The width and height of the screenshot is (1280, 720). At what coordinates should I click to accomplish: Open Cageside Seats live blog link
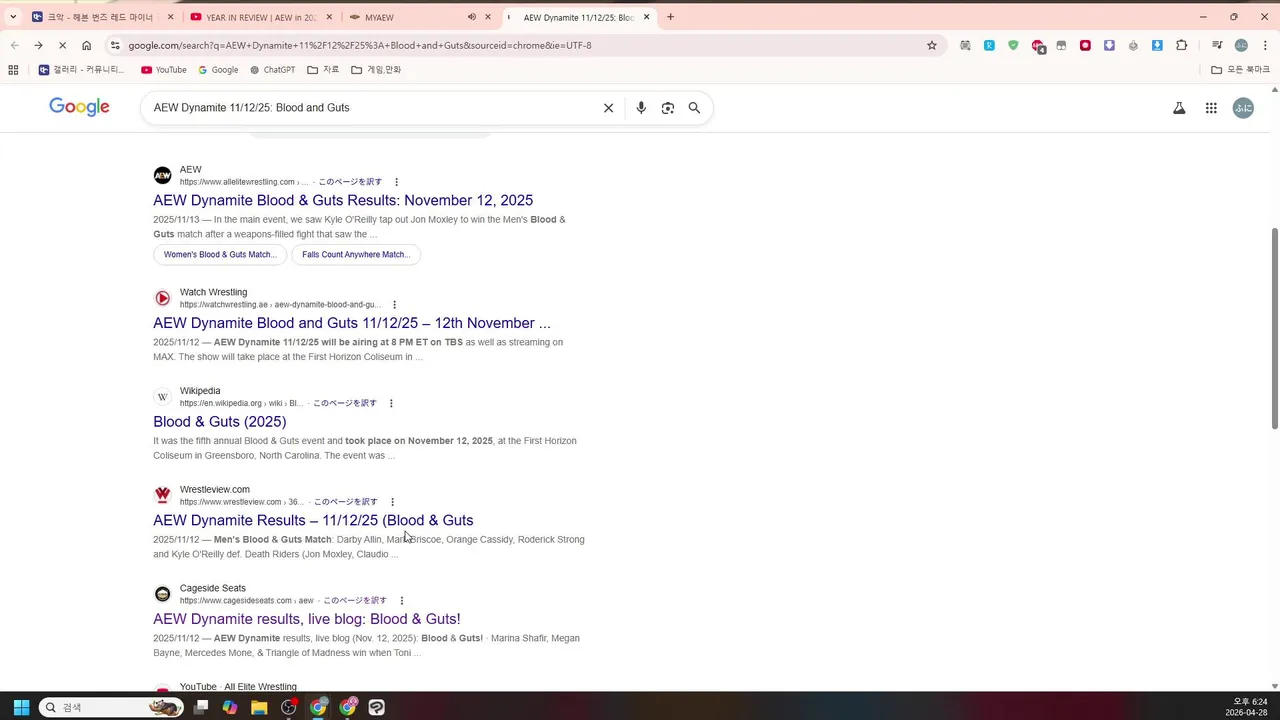(x=307, y=619)
